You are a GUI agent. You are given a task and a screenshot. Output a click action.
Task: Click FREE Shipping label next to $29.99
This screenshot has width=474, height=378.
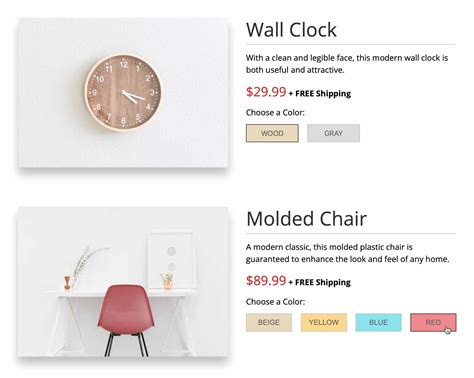[x=323, y=94]
